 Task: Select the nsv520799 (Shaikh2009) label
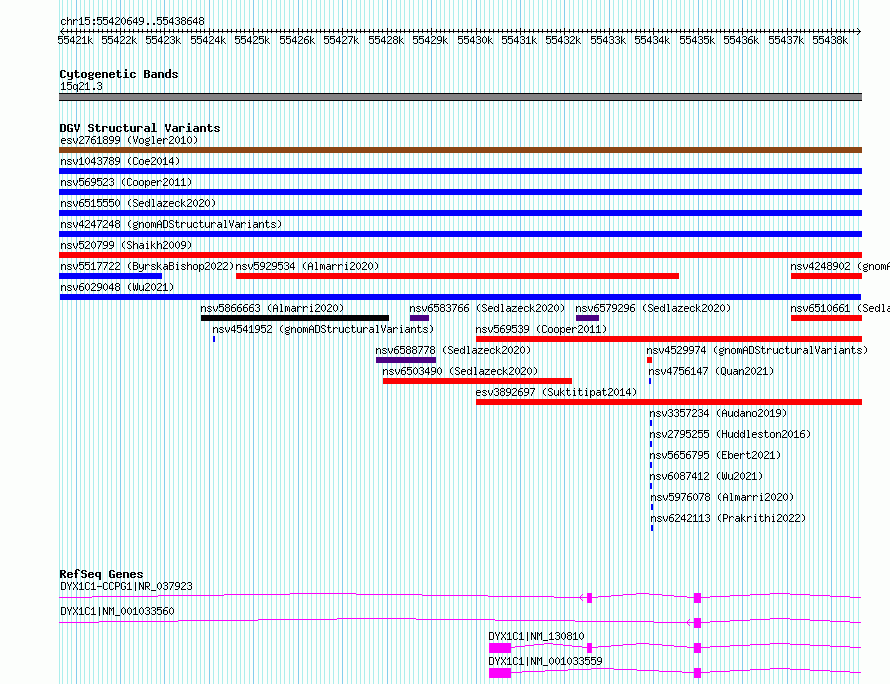tap(126, 245)
